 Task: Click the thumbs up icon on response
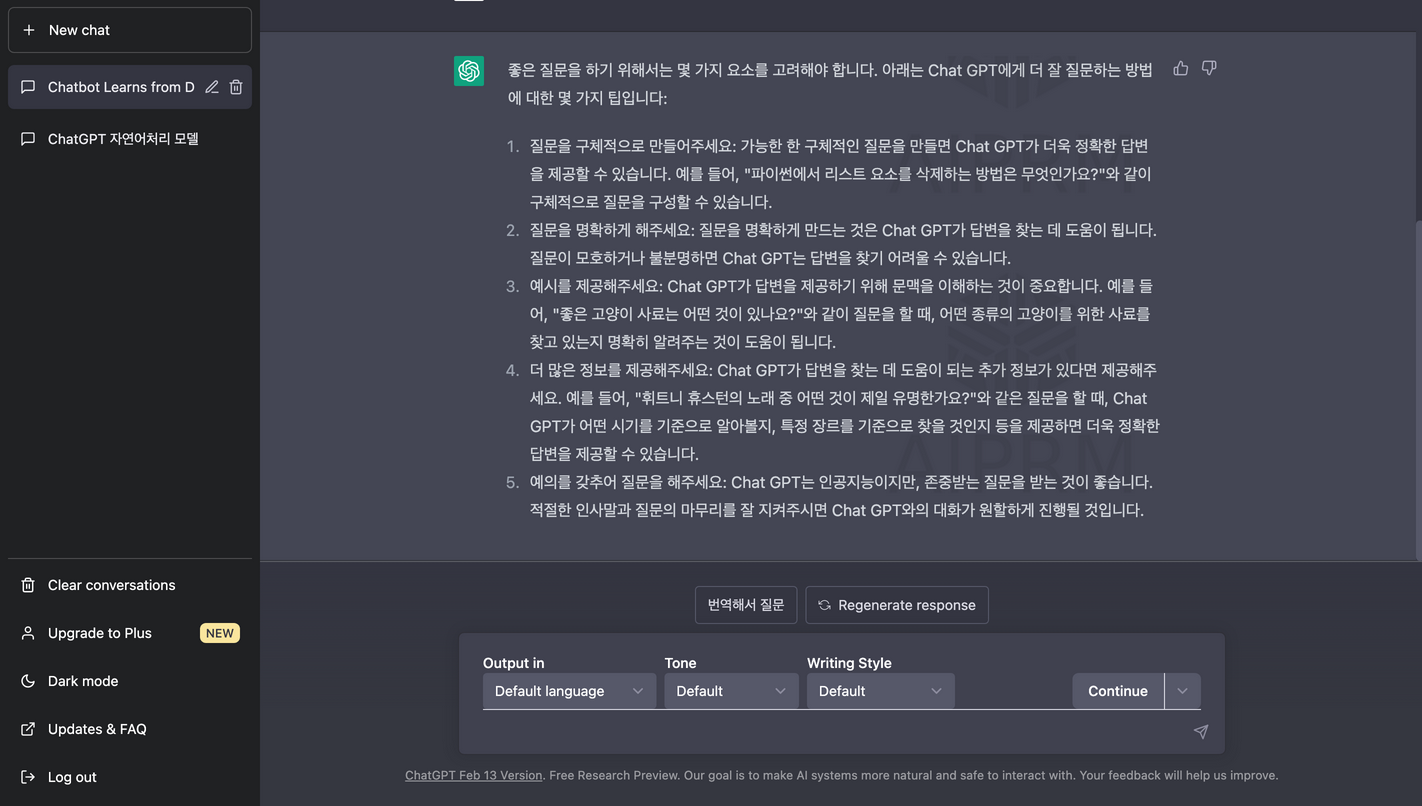pos(1181,68)
